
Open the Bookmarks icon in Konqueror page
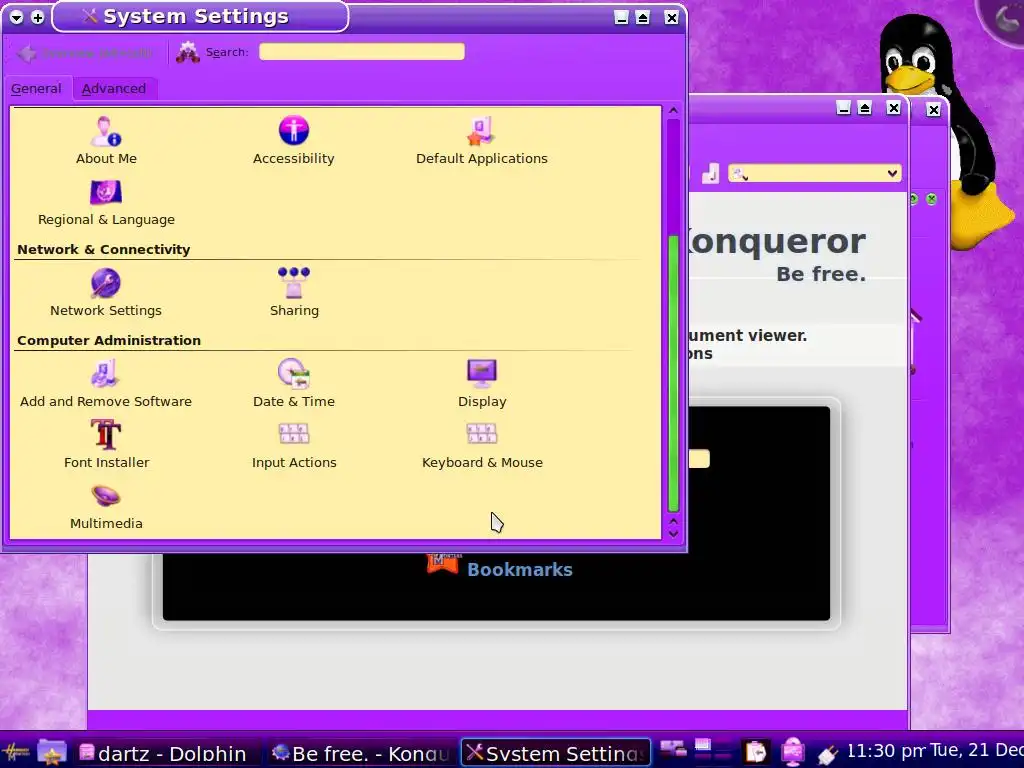pos(442,563)
